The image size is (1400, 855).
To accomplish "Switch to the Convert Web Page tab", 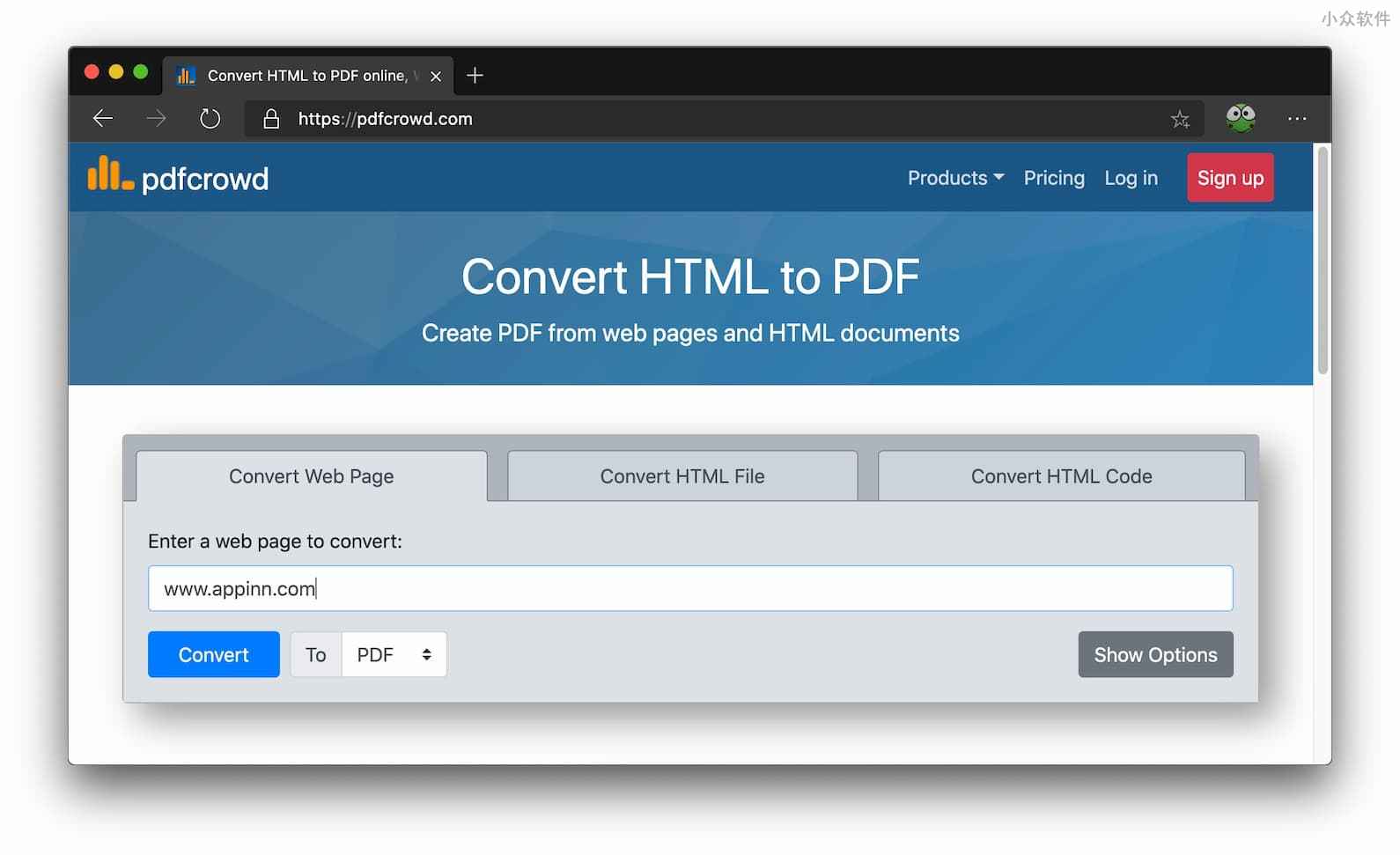I will click(312, 476).
